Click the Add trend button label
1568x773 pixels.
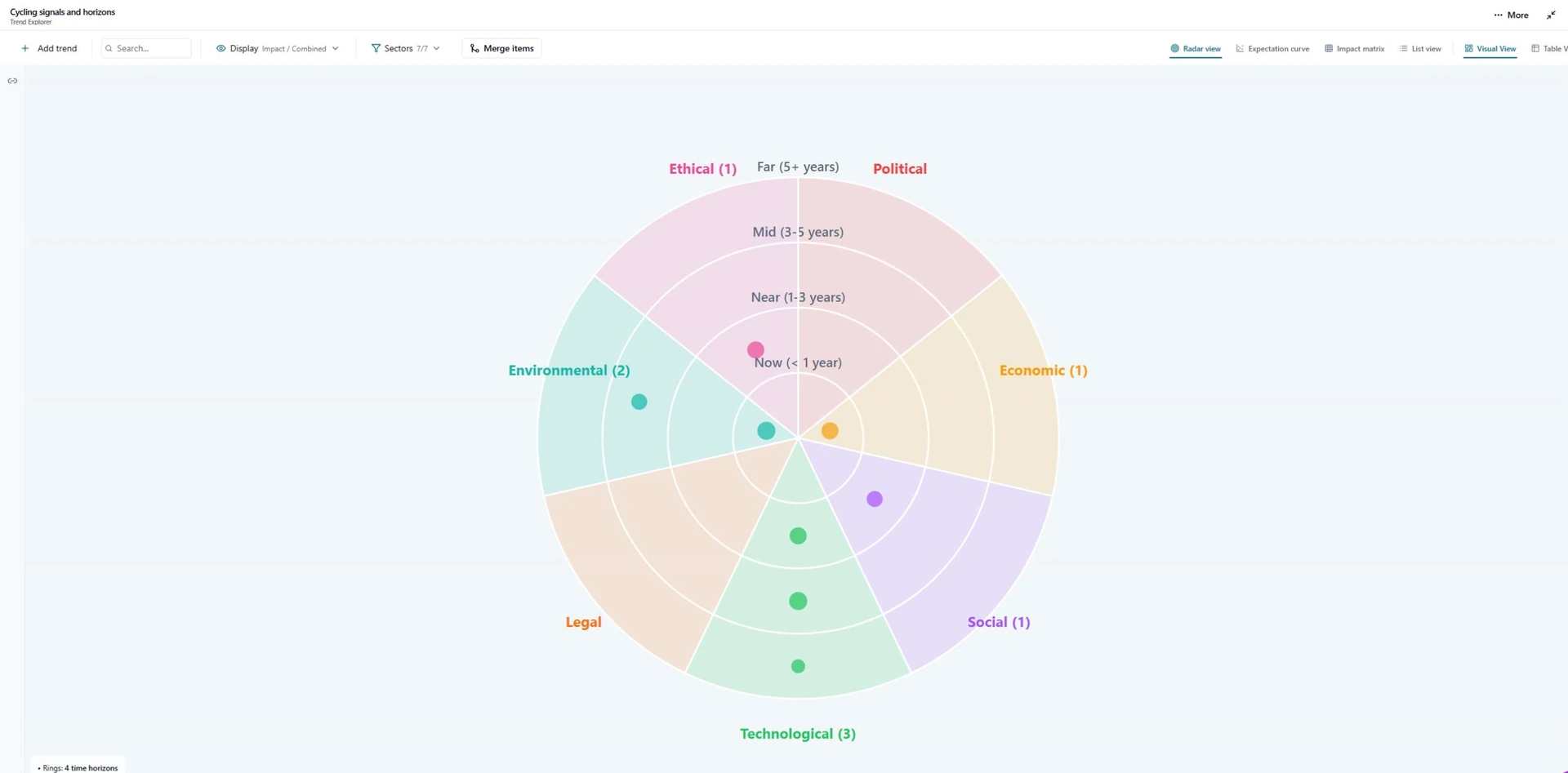[x=57, y=48]
